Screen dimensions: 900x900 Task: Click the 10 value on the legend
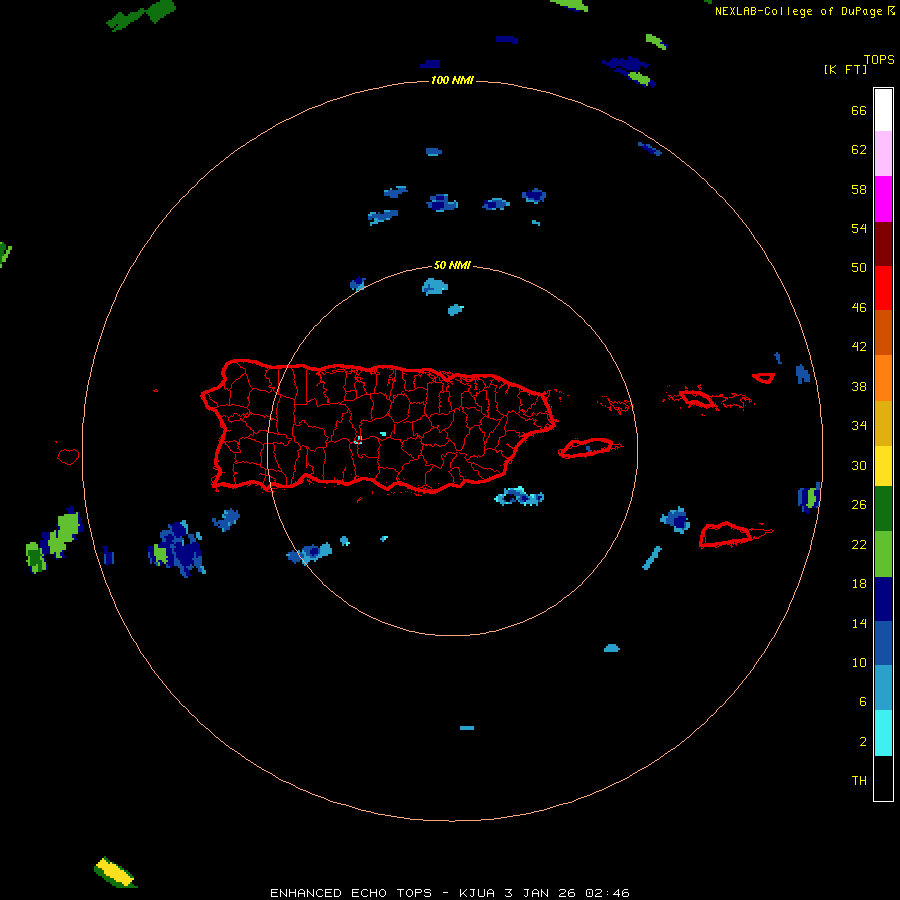pyautogui.click(x=859, y=663)
